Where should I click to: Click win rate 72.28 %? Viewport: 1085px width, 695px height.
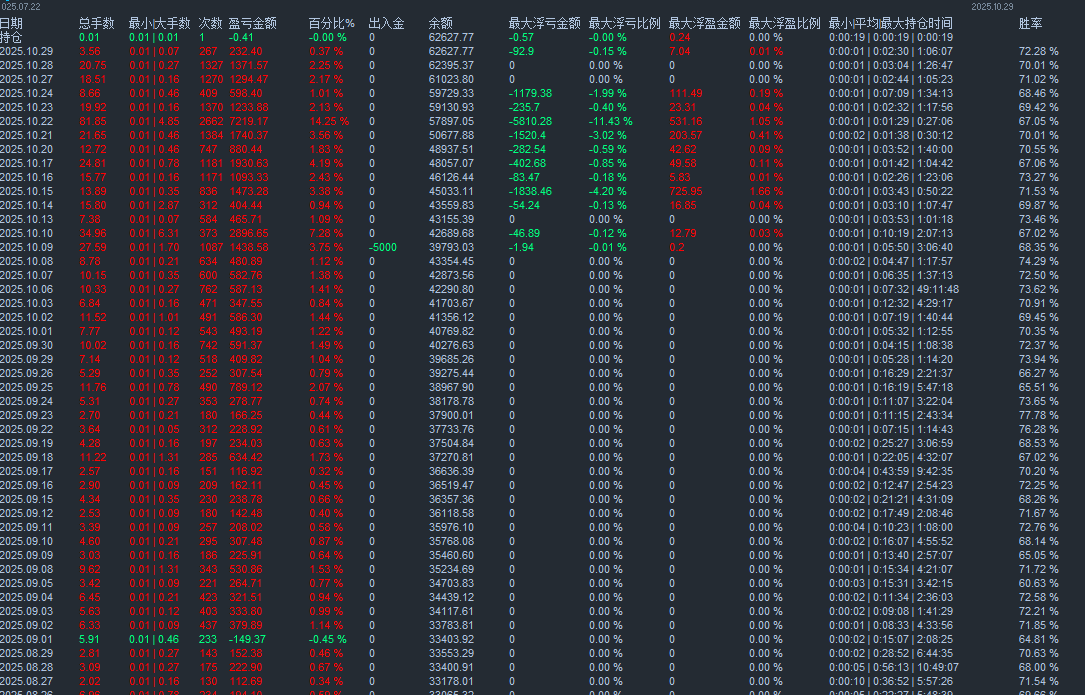point(1039,51)
